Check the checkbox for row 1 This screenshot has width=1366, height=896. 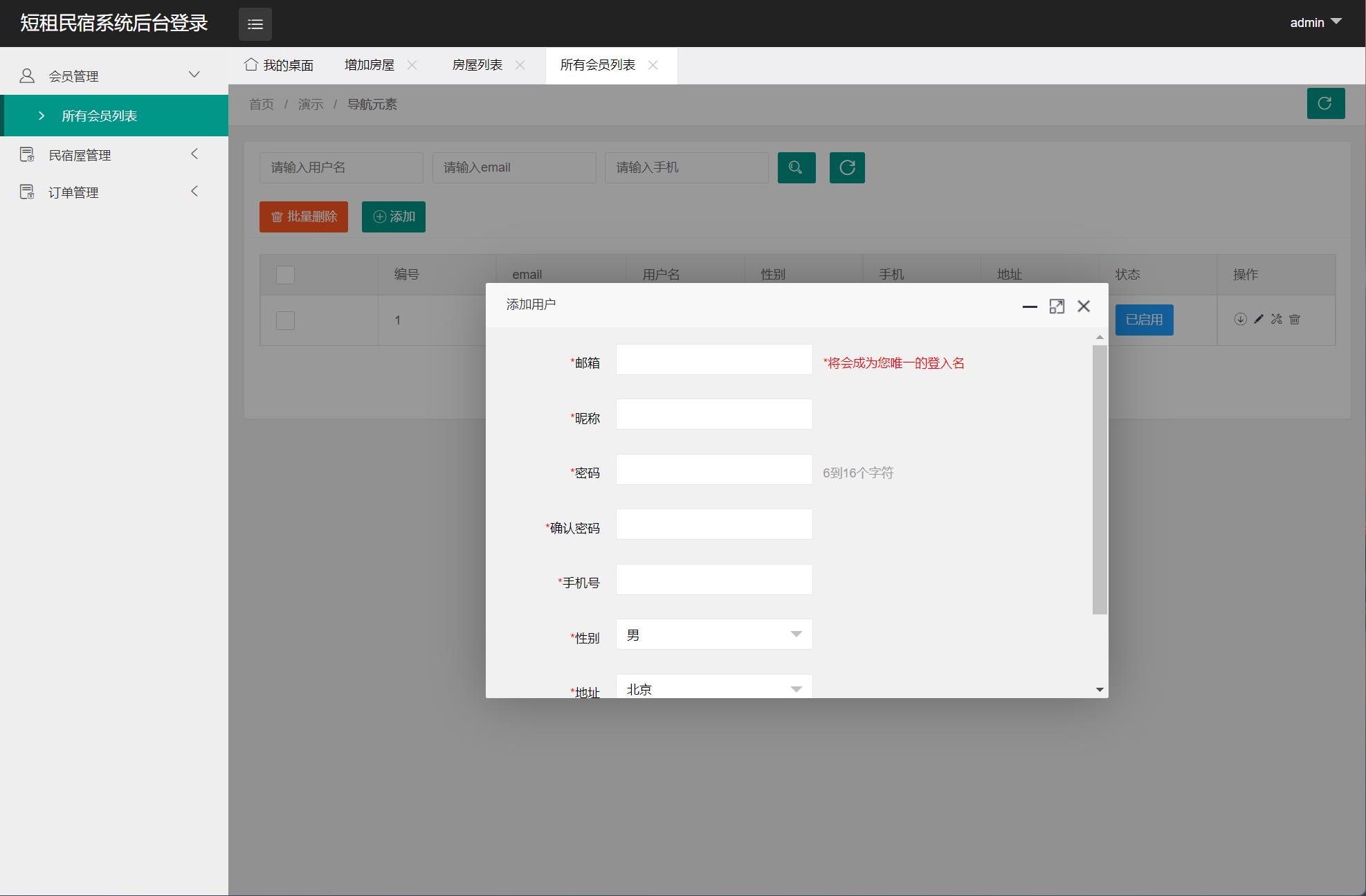tap(285, 320)
